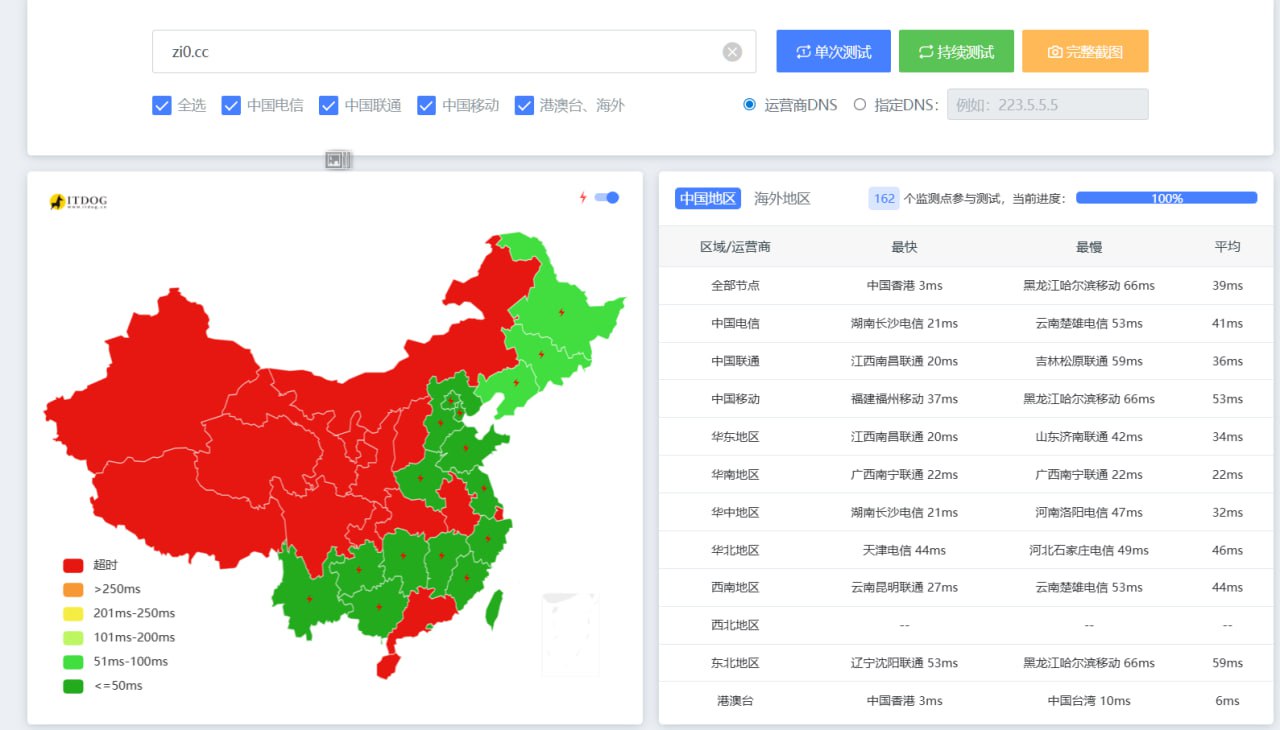Switch to the 海外地区 tab

(x=782, y=198)
